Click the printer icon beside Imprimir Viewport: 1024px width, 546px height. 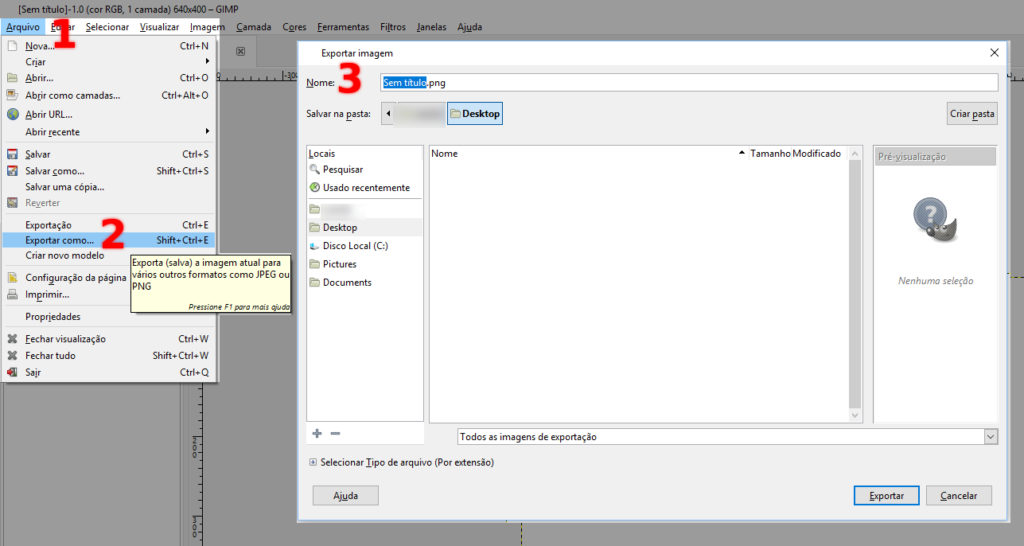pos(13,295)
